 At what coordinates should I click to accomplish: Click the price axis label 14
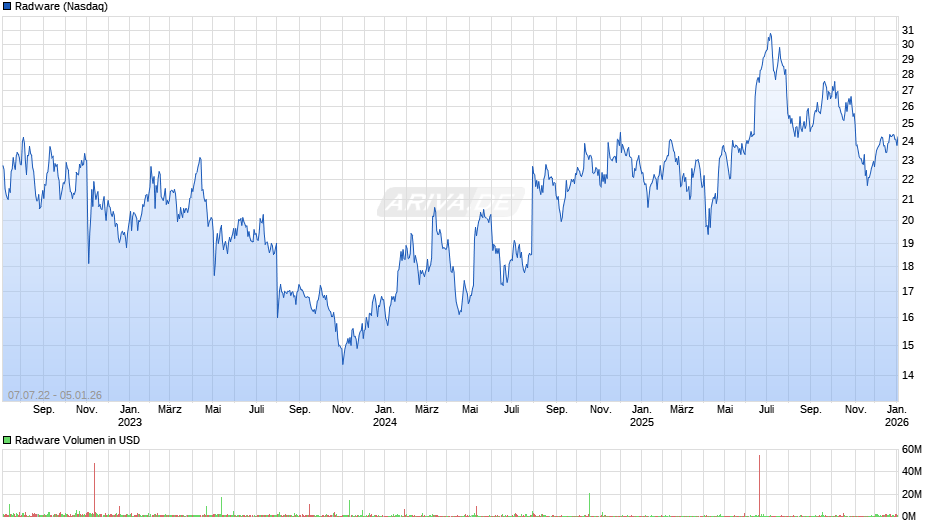point(908,375)
